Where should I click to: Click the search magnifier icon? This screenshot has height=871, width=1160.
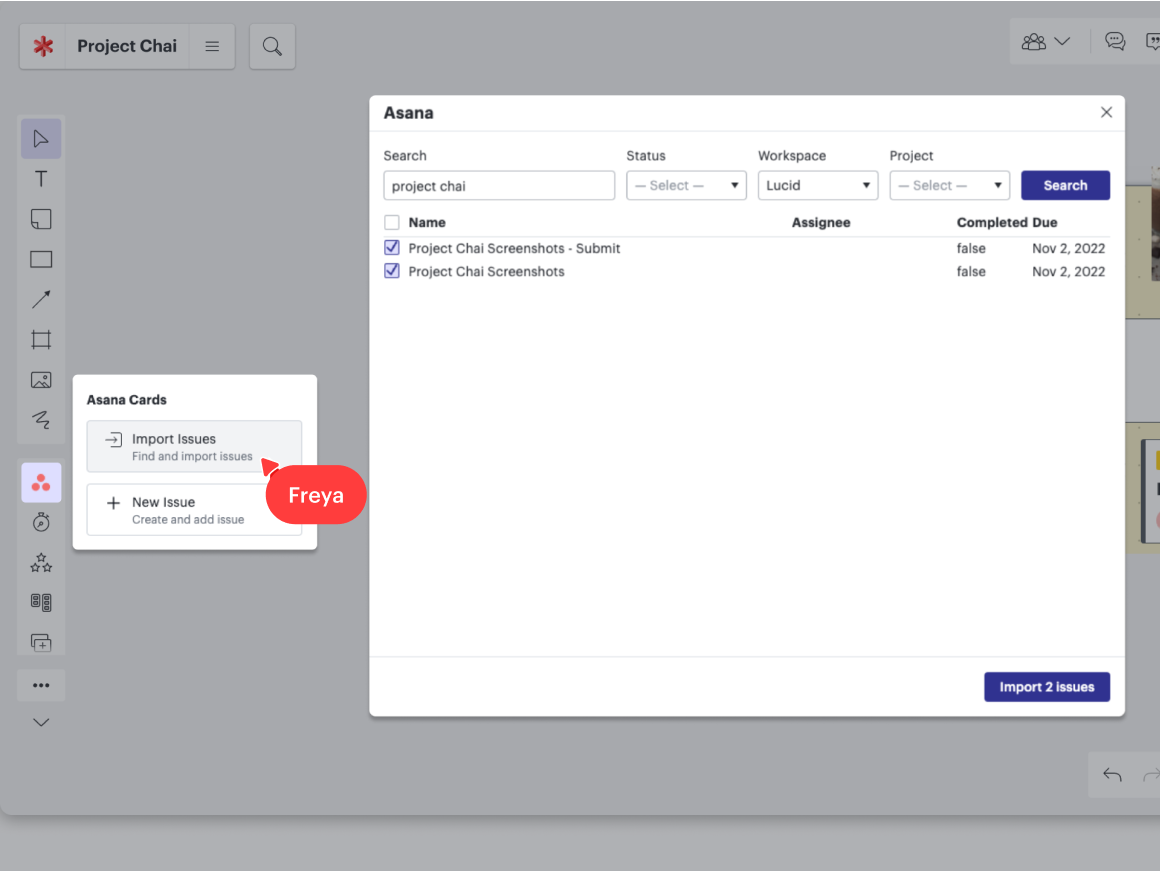click(x=272, y=47)
